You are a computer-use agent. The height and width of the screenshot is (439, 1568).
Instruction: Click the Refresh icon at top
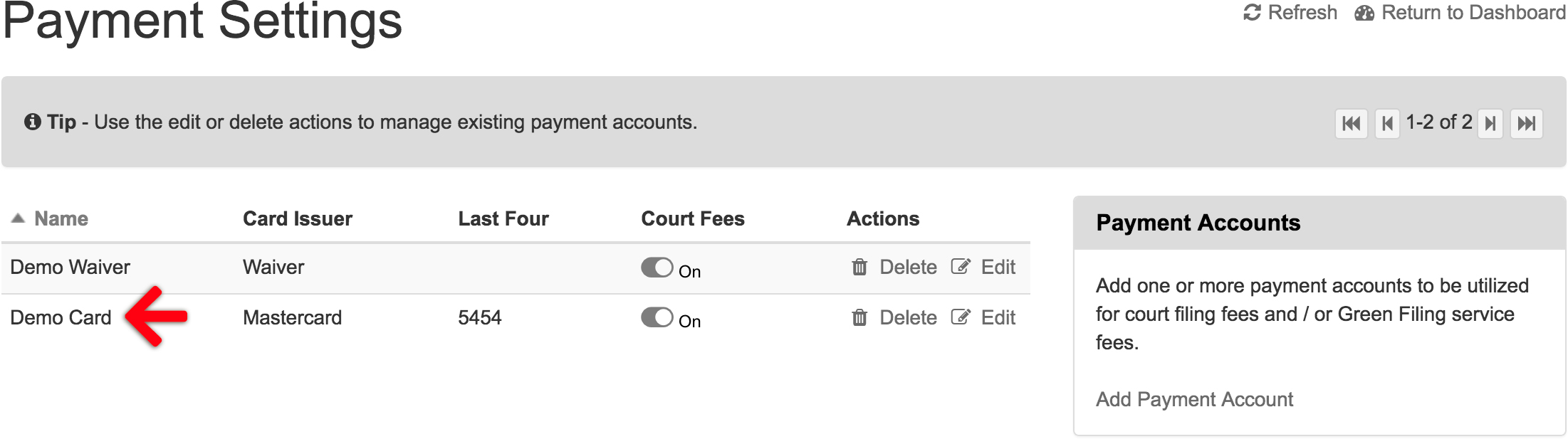(1252, 13)
